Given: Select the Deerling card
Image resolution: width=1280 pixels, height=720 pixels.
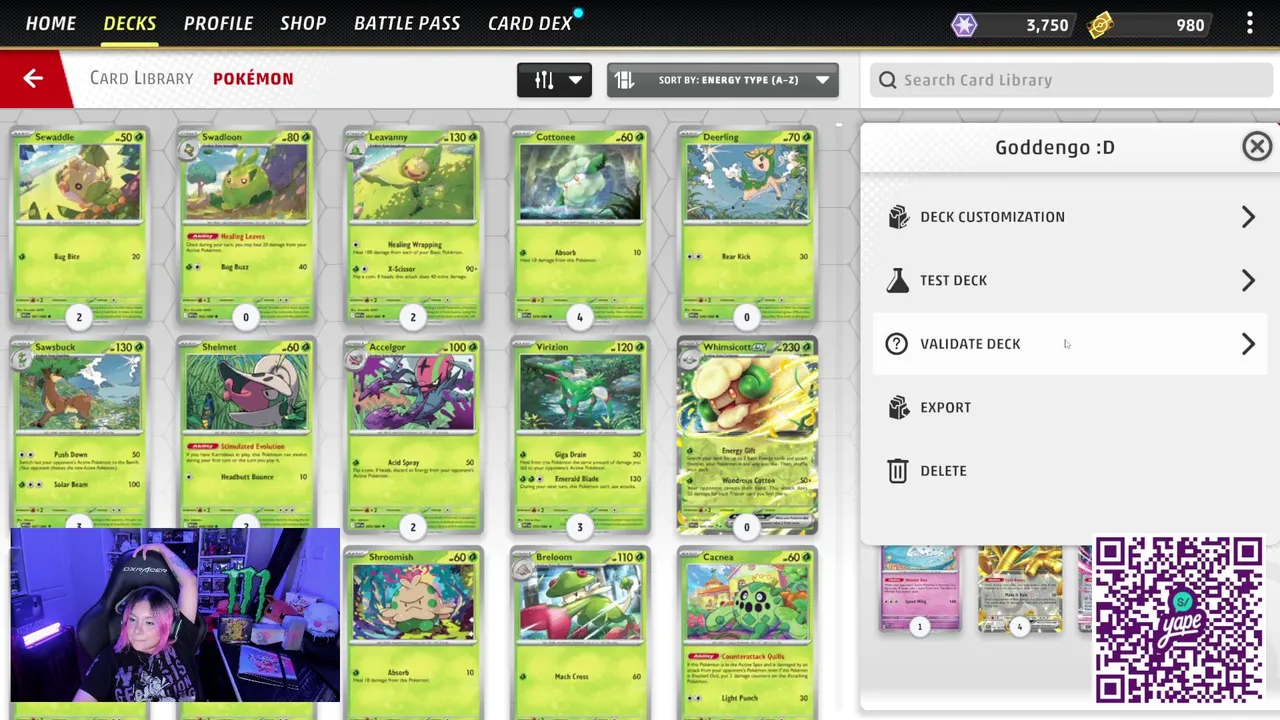Looking at the screenshot, I should (747, 224).
